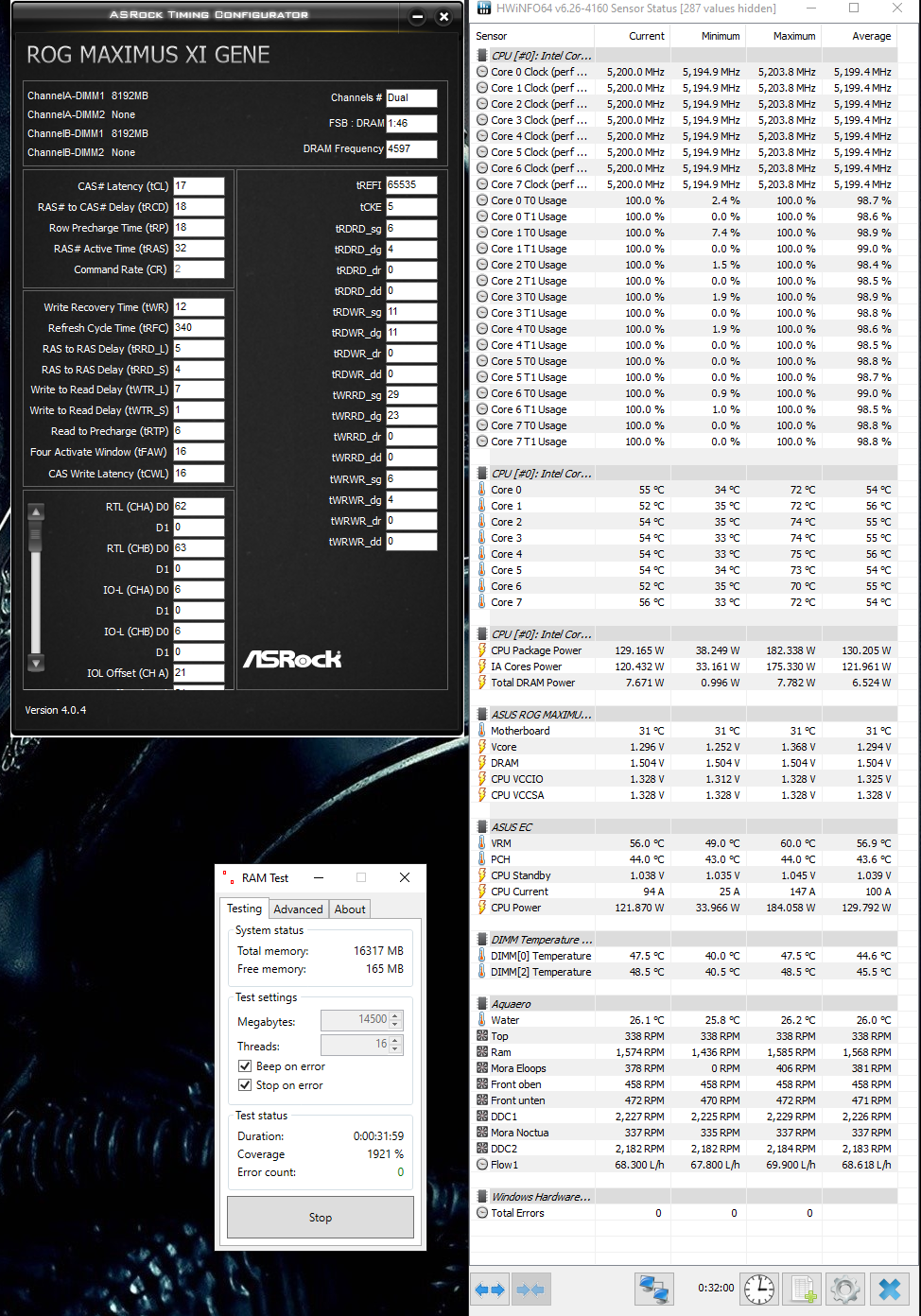Click the DRAM Frequency value field
The height and width of the screenshot is (1316, 921).
411,148
